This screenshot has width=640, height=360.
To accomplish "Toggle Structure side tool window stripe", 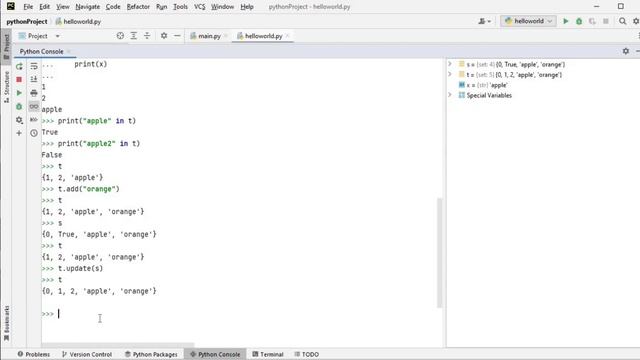I will [6, 87].
